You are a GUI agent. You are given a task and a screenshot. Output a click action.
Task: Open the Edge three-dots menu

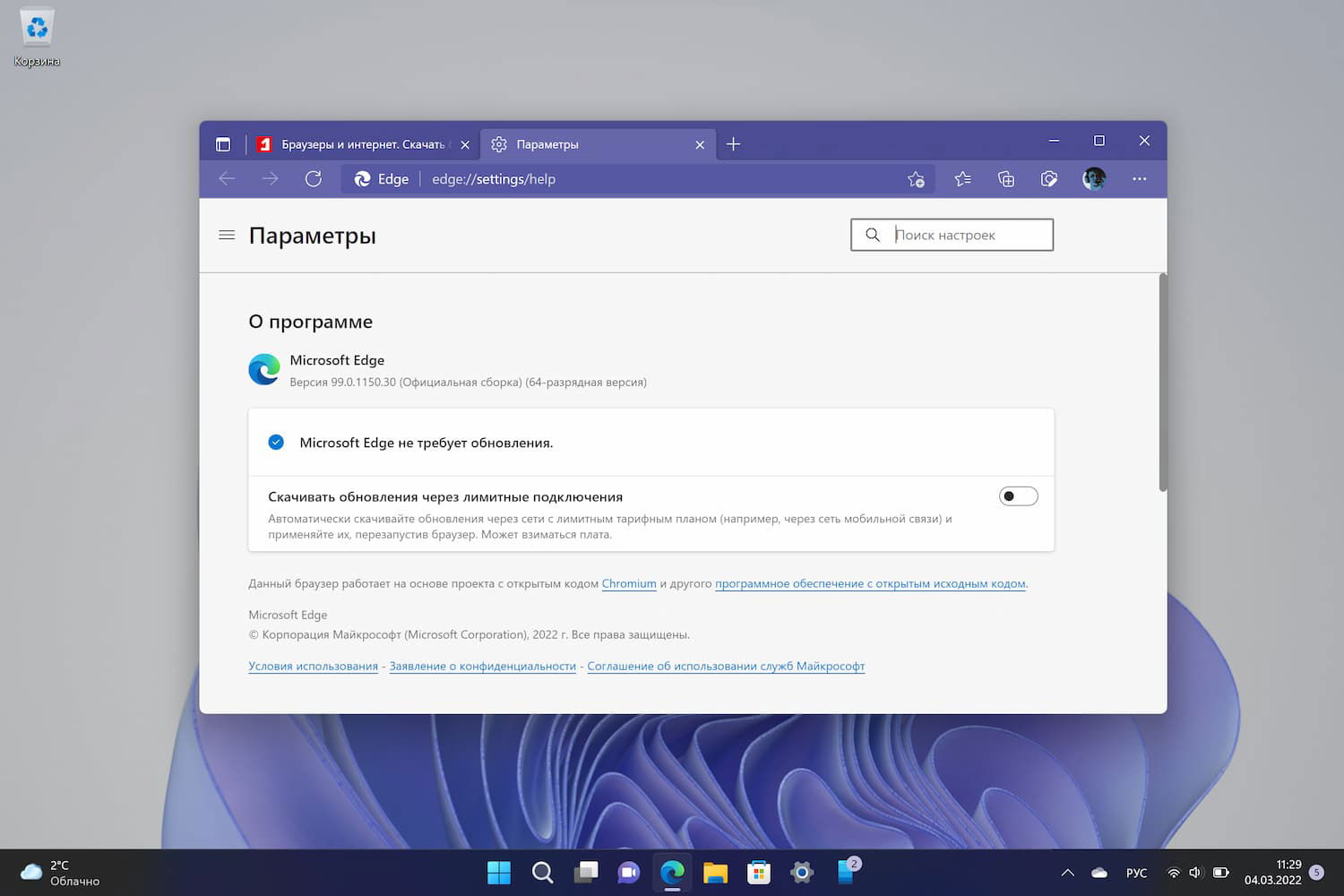coord(1139,179)
